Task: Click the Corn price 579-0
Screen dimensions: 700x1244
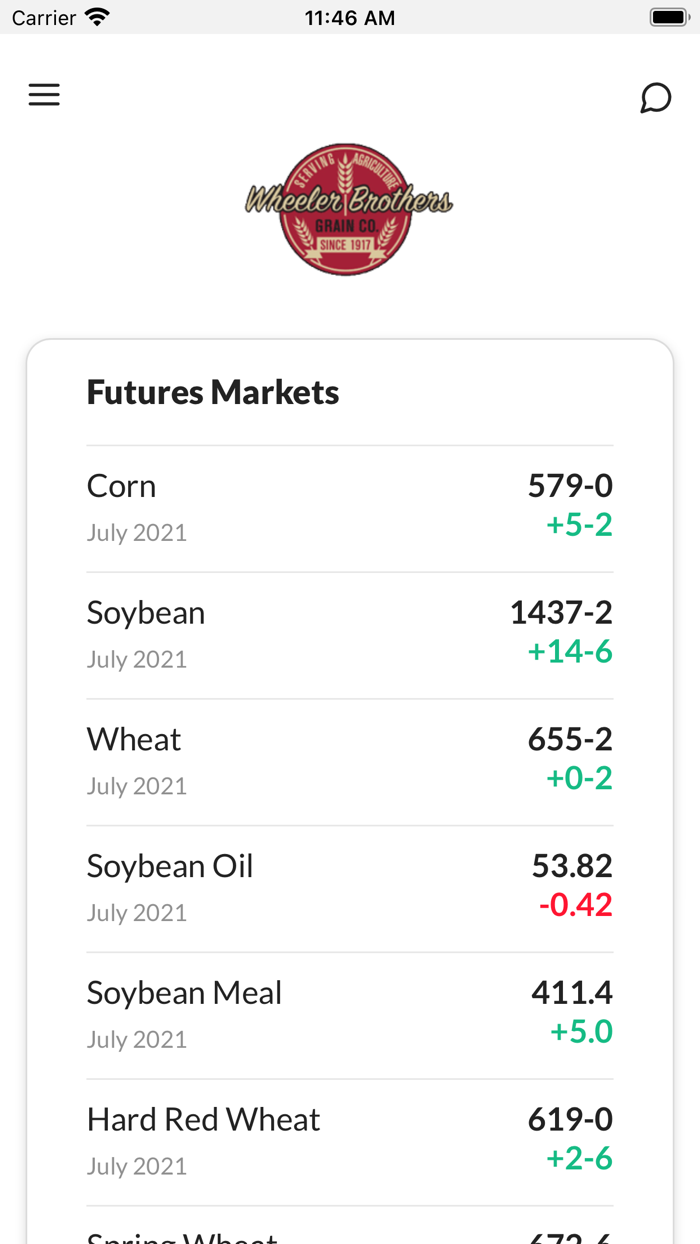Action: pyautogui.click(x=570, y=486)
